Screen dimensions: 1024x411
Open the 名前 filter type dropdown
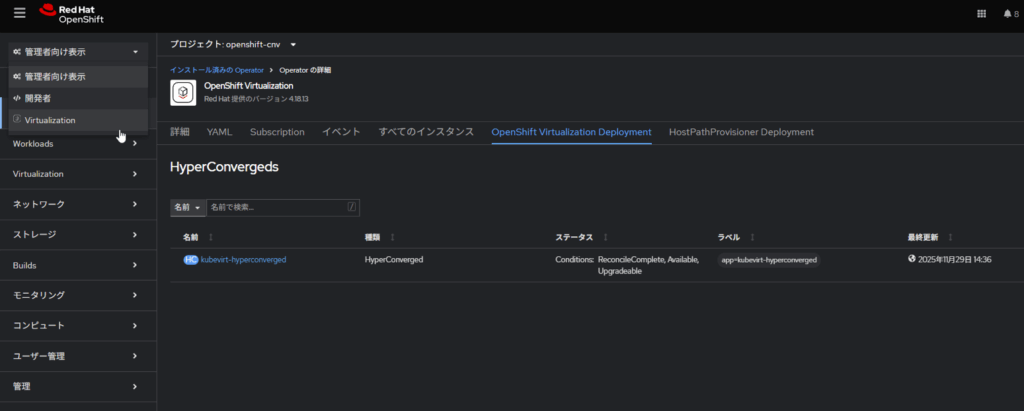[188, 207]
